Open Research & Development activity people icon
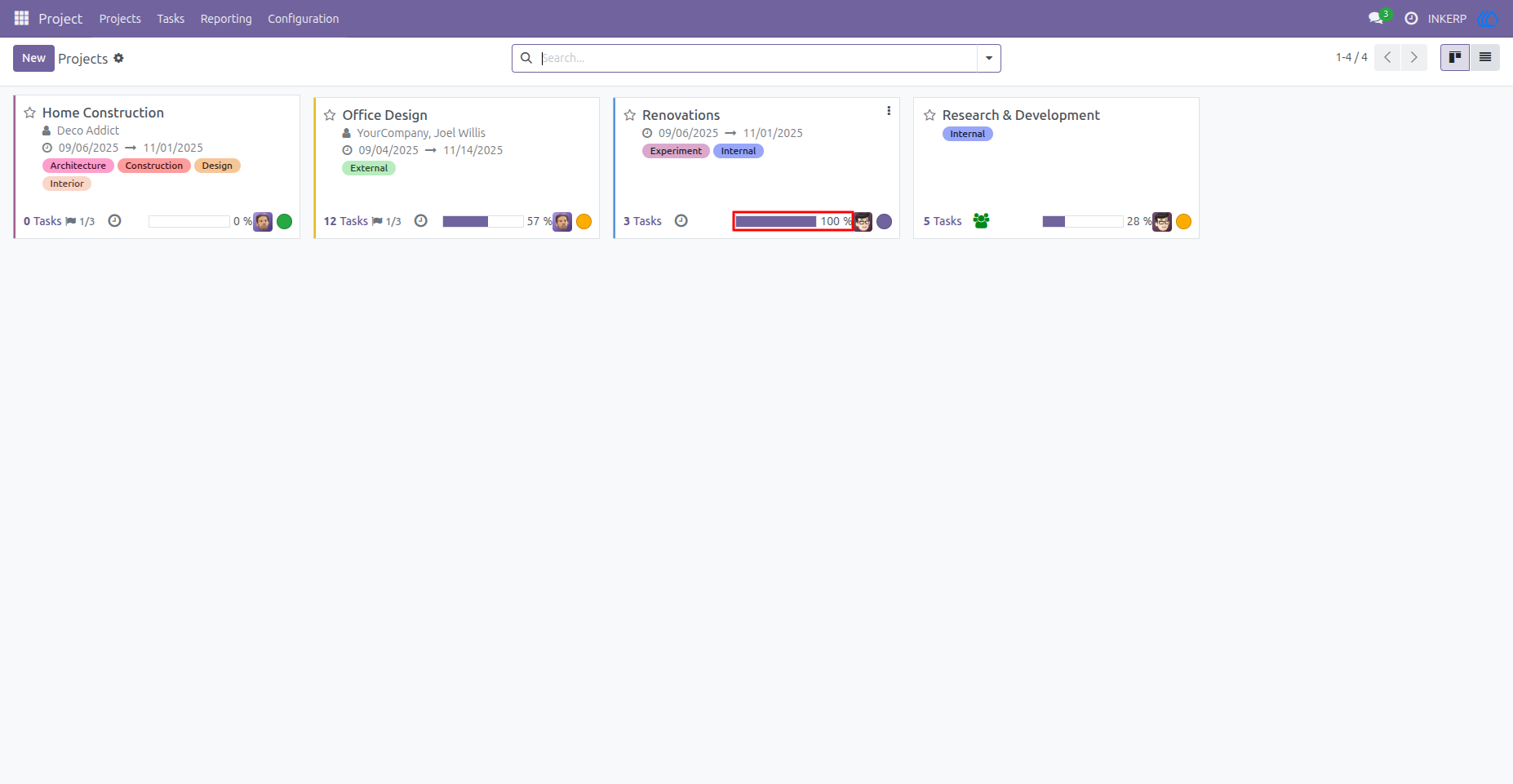This screenshot has height=784, width=1513. (982, 221)
